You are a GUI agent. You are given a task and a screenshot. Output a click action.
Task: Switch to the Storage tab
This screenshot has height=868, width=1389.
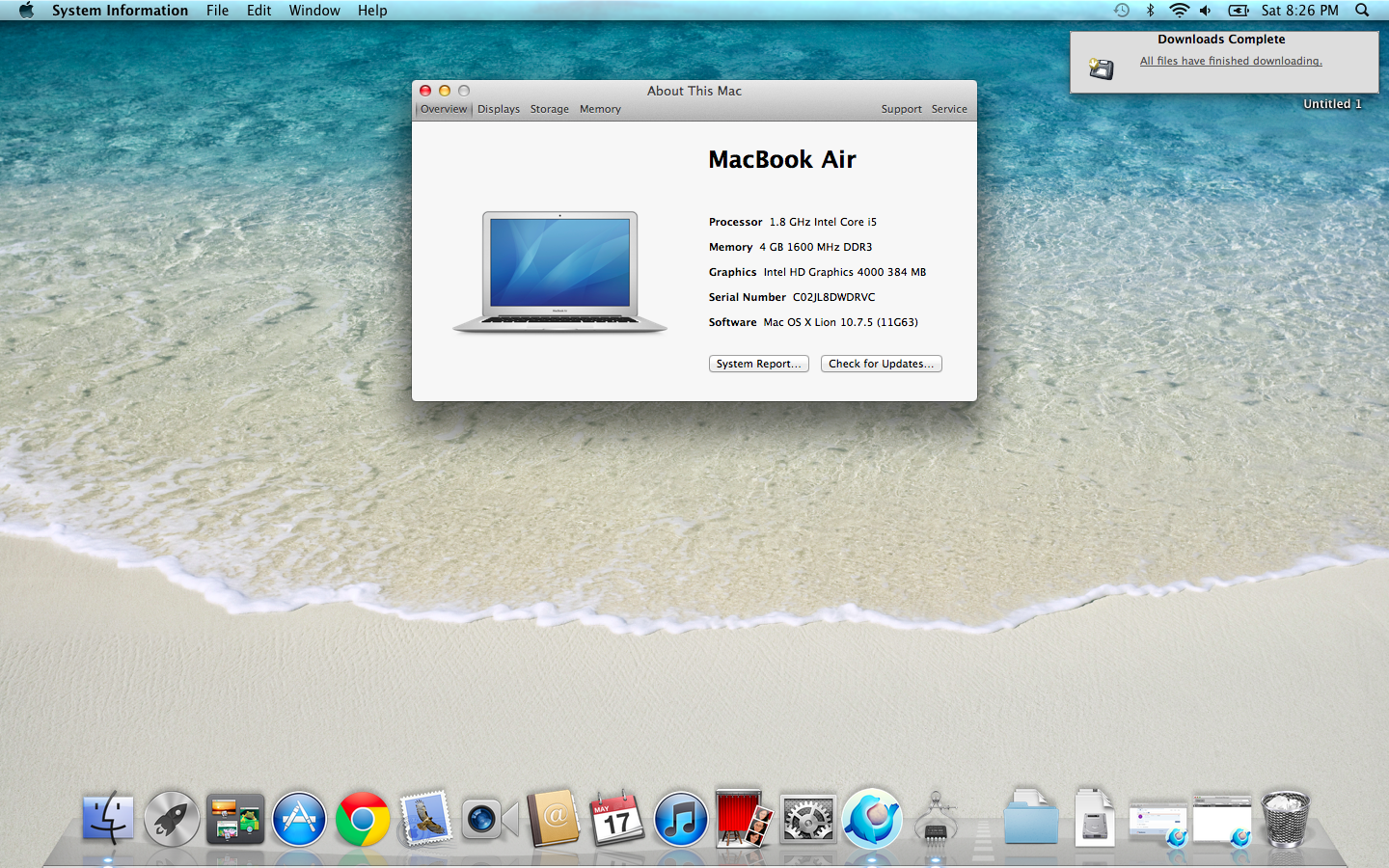pos(550,109)
